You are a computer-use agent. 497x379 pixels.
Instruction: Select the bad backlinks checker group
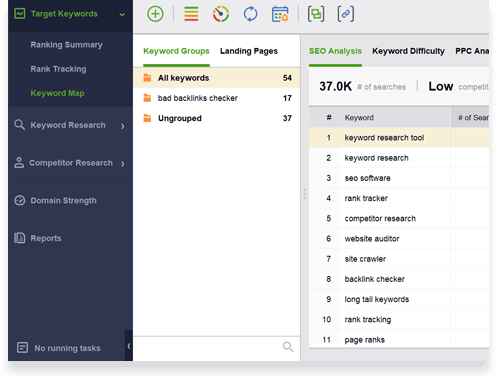217,98
